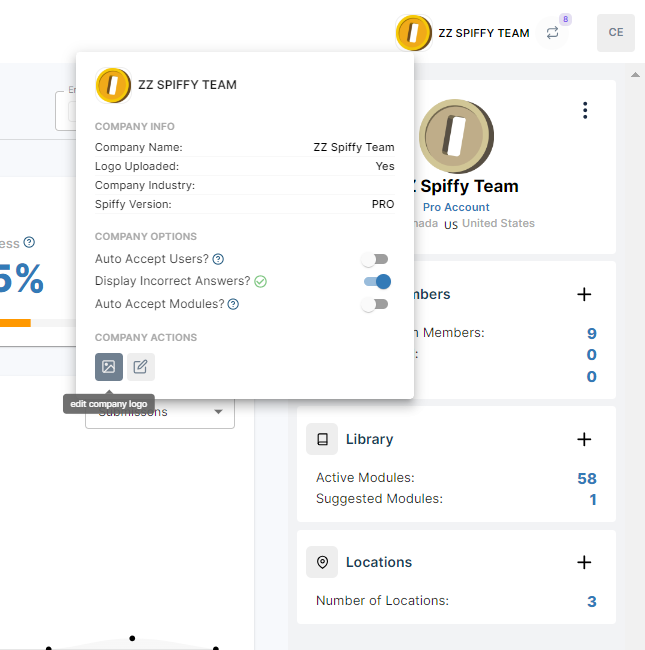Open help for Auto Accept Modules
The width and height of the screenshot is (645, 650).
coord(233,305)
